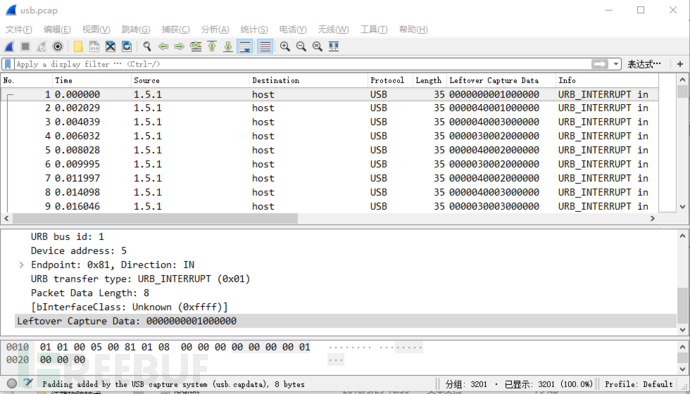Open the 视图(V) menu
Image resolution: width=690 pixels, height=394 pixels.
pos(96,29)
